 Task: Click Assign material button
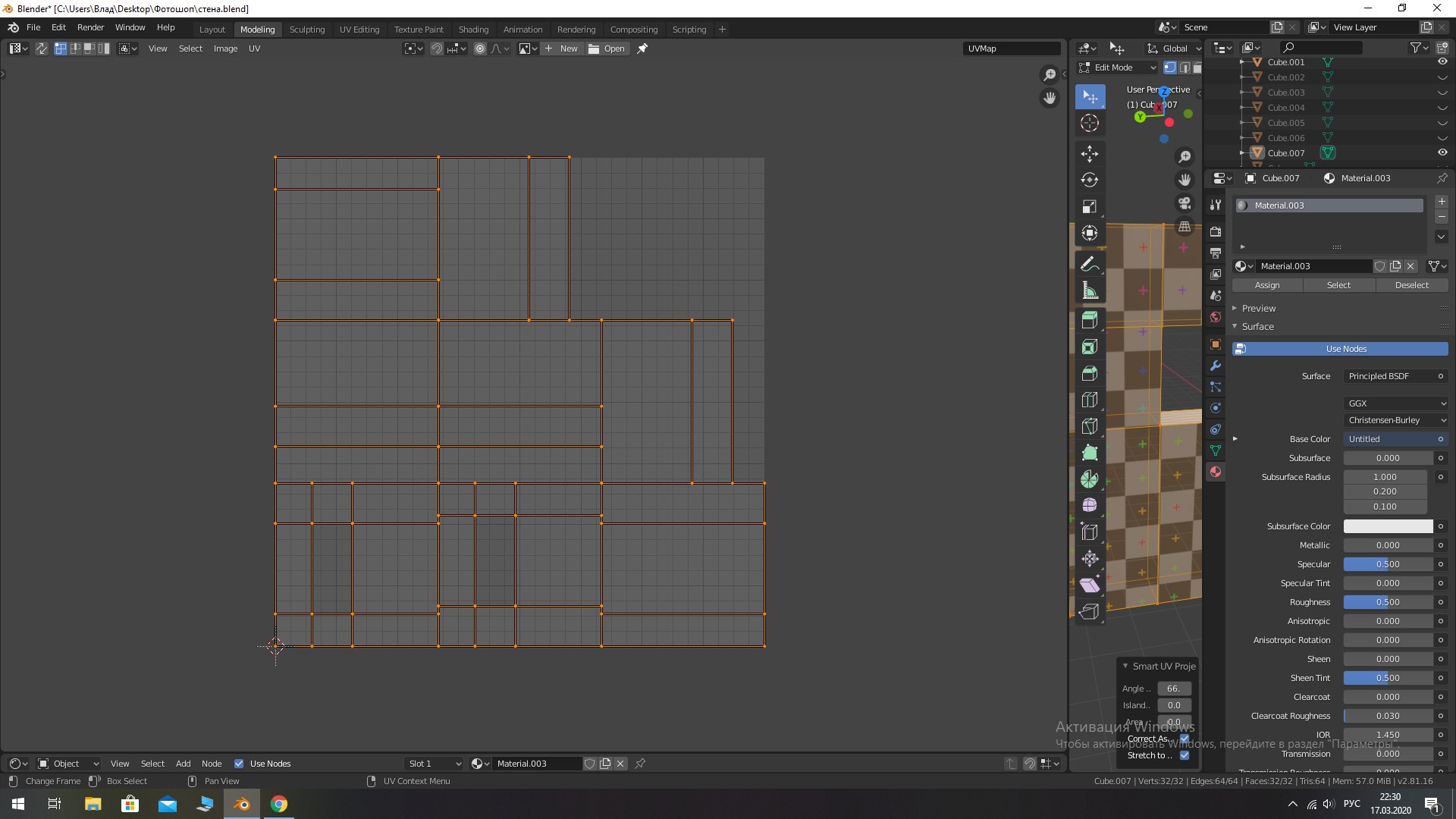click(1267, 285)
